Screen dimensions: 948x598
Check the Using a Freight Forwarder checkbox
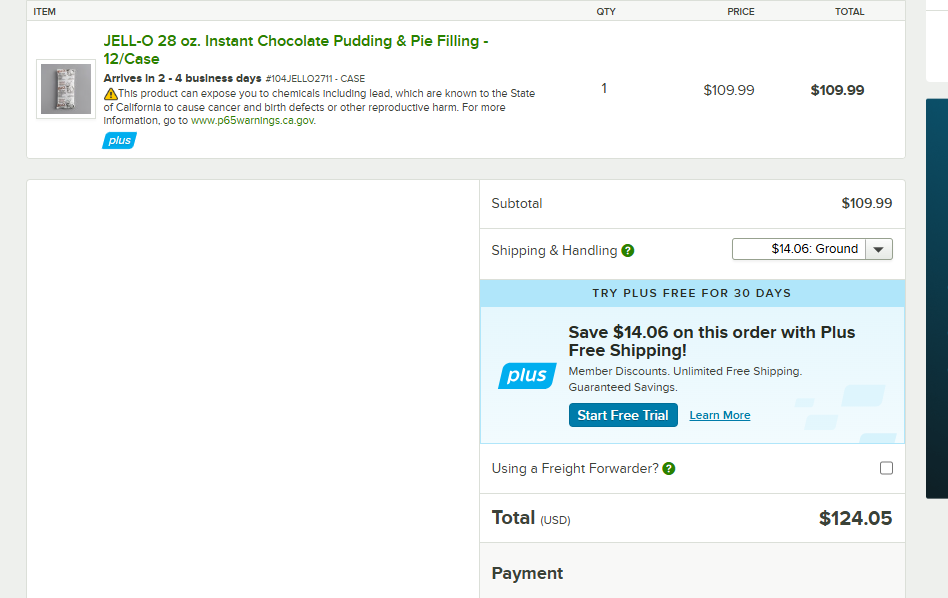886,468
